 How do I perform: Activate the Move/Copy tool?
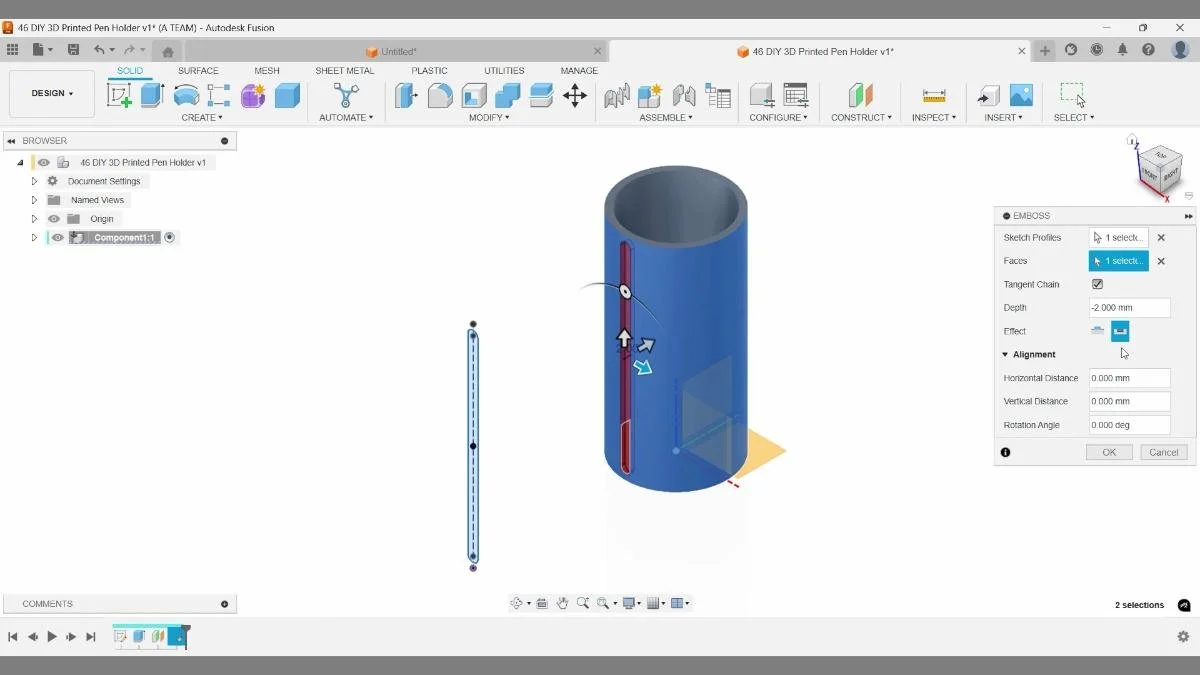tap(575, 95)
